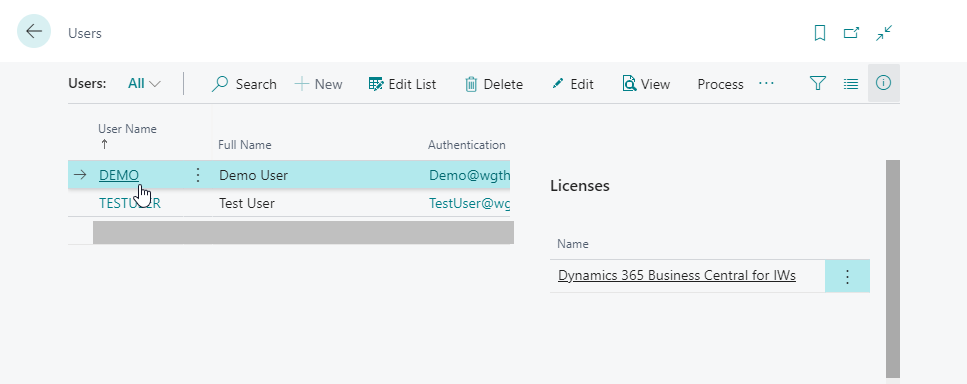The image size is (967, 384).
Task: Open page in new window icon
Action: [852, 33]
